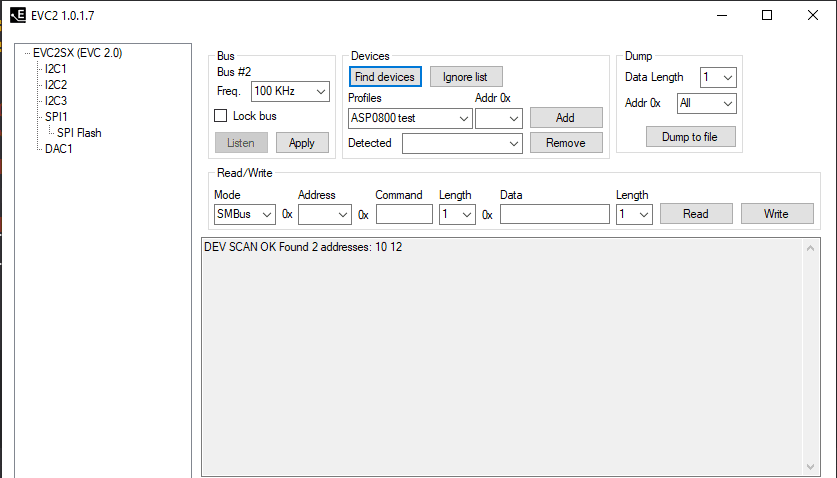Click the log scrollbar down arrow

point(810,467)
